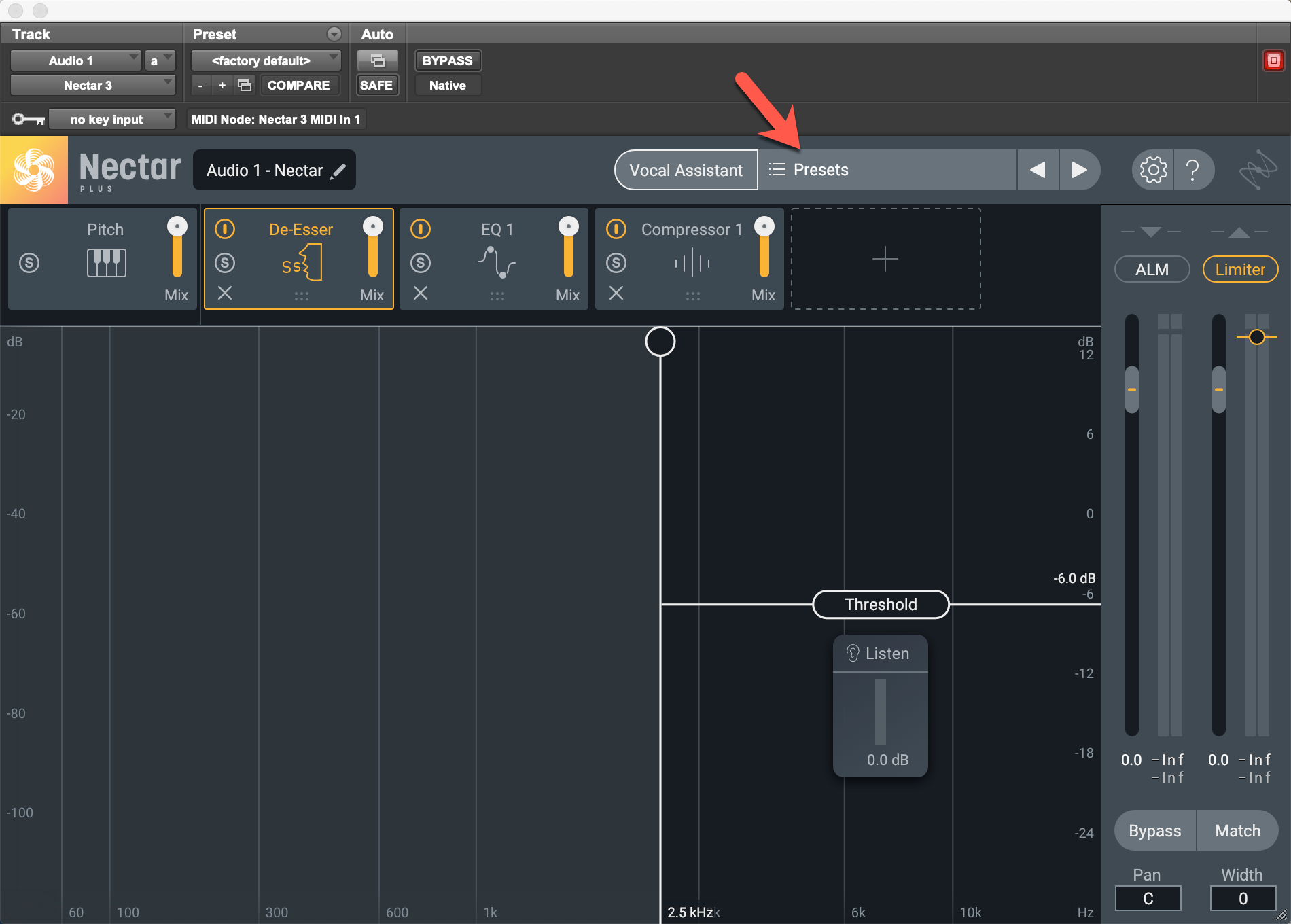Image resolution: width=1291 pixels, height=924 pixels.
Task: Enable De-Esser Listen mode
Action: pyautogui.click(x=881, y=654)
